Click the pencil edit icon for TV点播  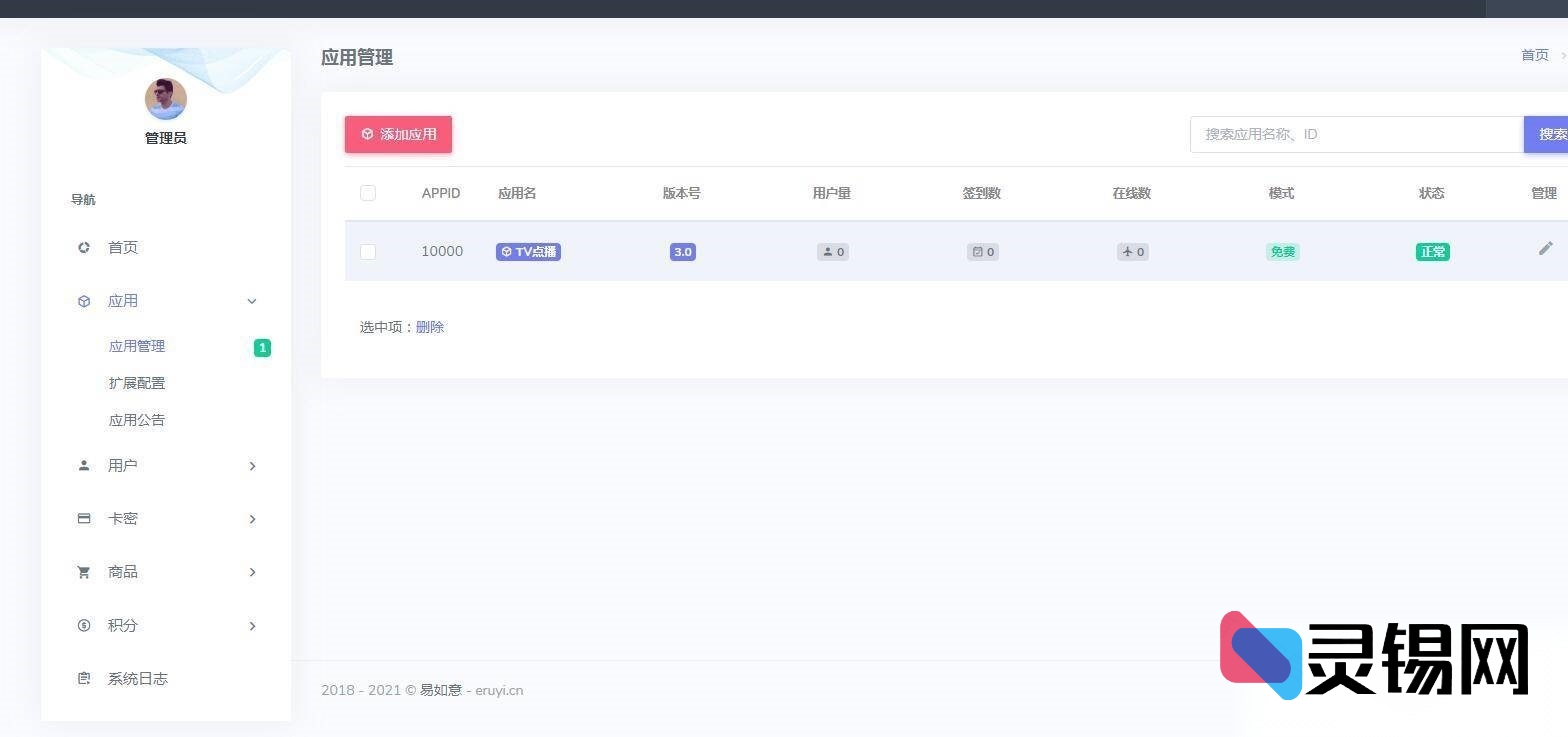(1546, 248)
